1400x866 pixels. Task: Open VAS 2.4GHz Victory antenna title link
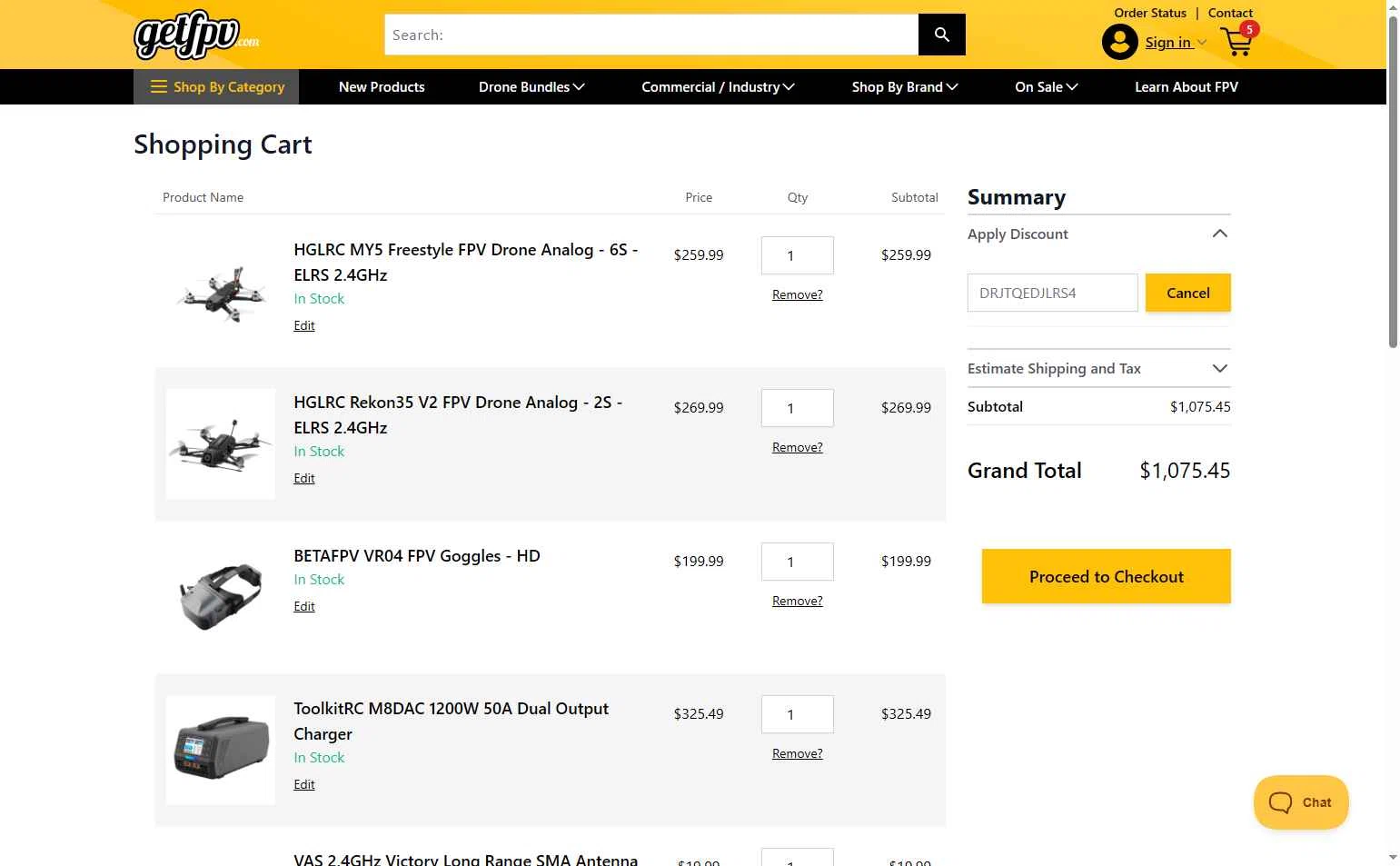point(465,860)
